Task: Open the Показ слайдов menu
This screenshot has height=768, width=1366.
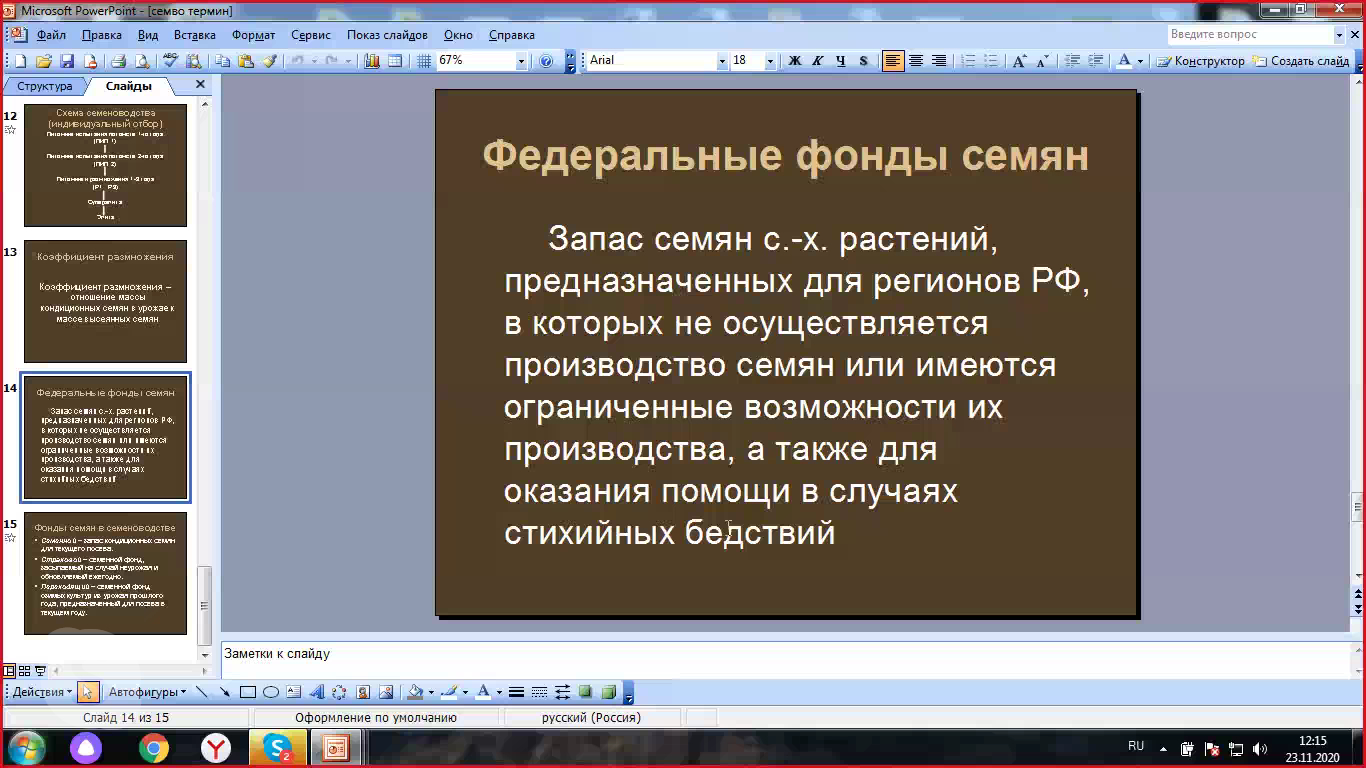Action: (387, 34)
